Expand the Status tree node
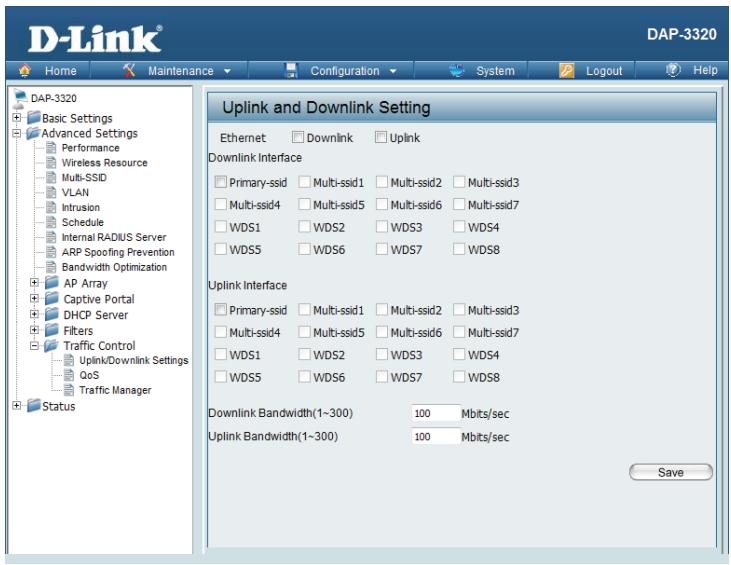Image resolution: width=731 pixels, height=565 pixels. tap(17, 405)
